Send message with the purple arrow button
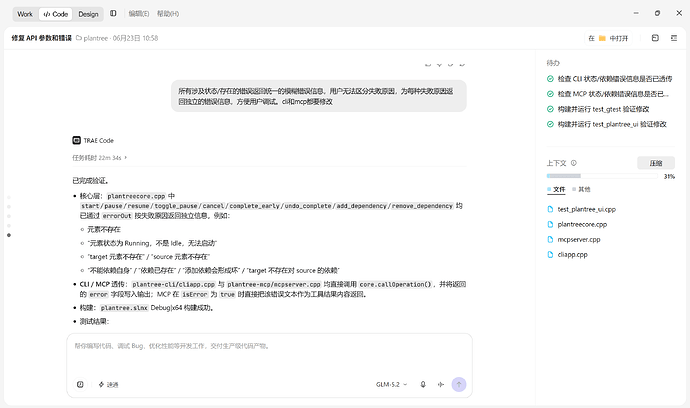The image size is (690, 408). (x=459, y=384)
